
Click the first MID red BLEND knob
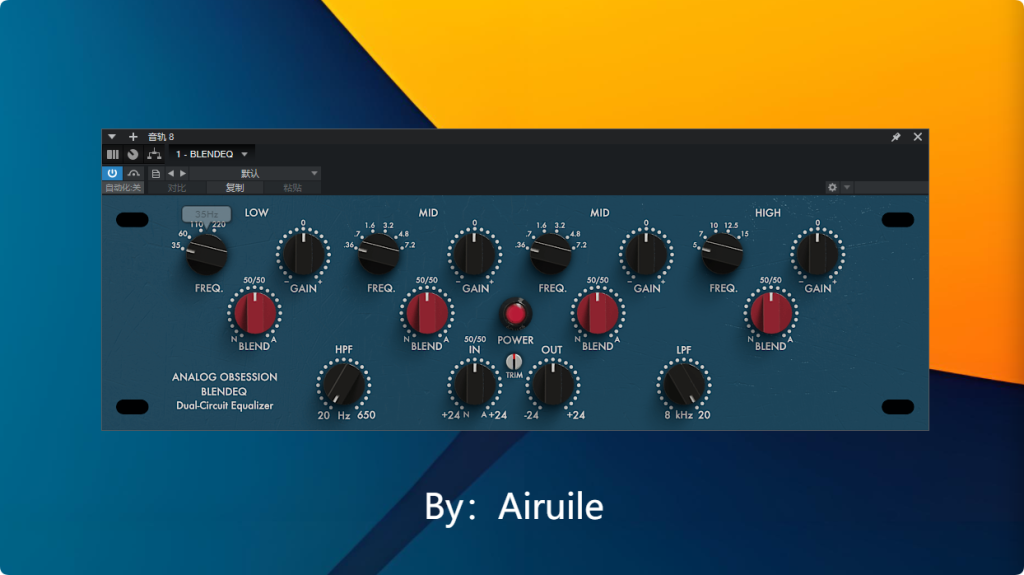click(x=427, y=313)
